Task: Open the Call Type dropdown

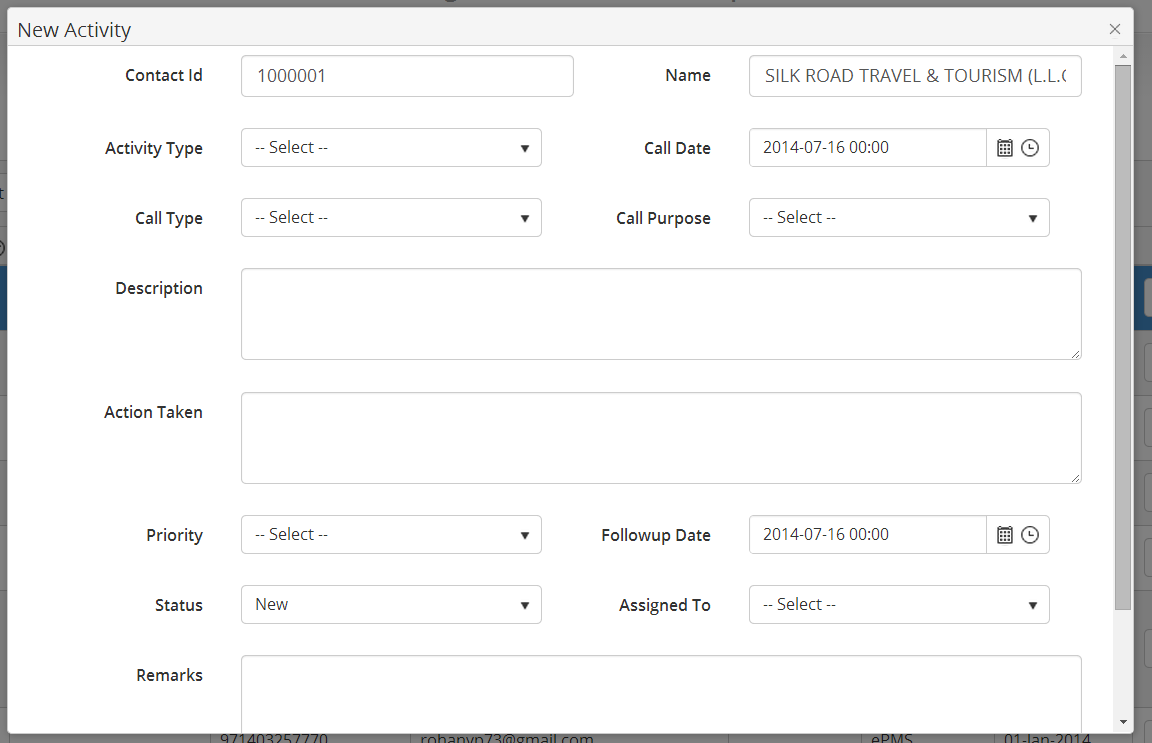Action: coord(391,218)
